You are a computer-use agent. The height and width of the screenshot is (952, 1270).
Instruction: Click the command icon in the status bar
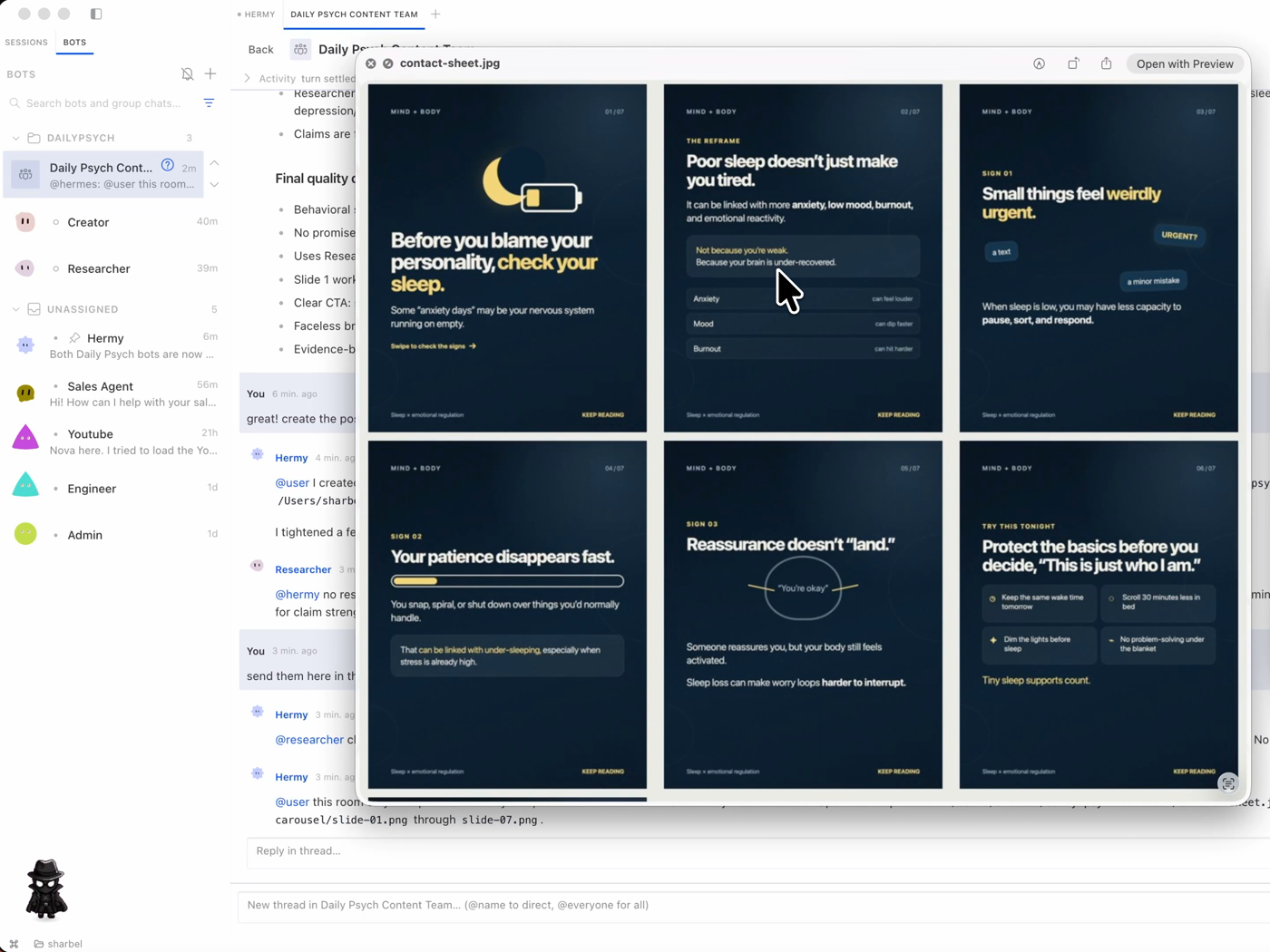(x=14, y=944)
